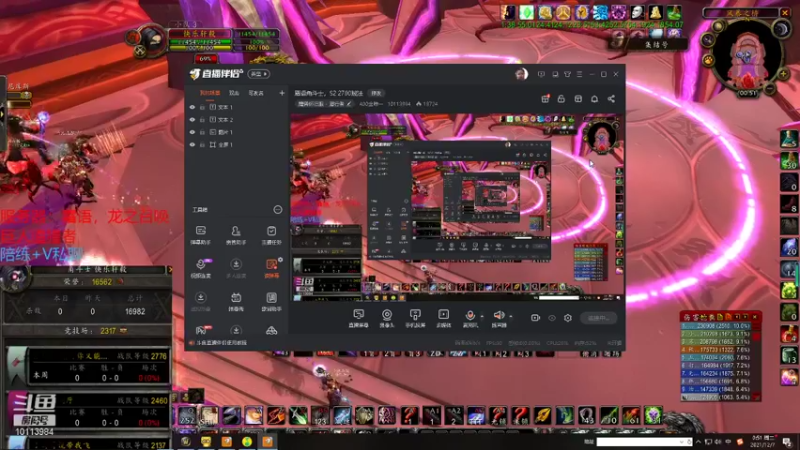This screenshot has height=450, width=800.
Task: Open the person-shaped assistant tool in toolbox
Action: coord(236,235)
